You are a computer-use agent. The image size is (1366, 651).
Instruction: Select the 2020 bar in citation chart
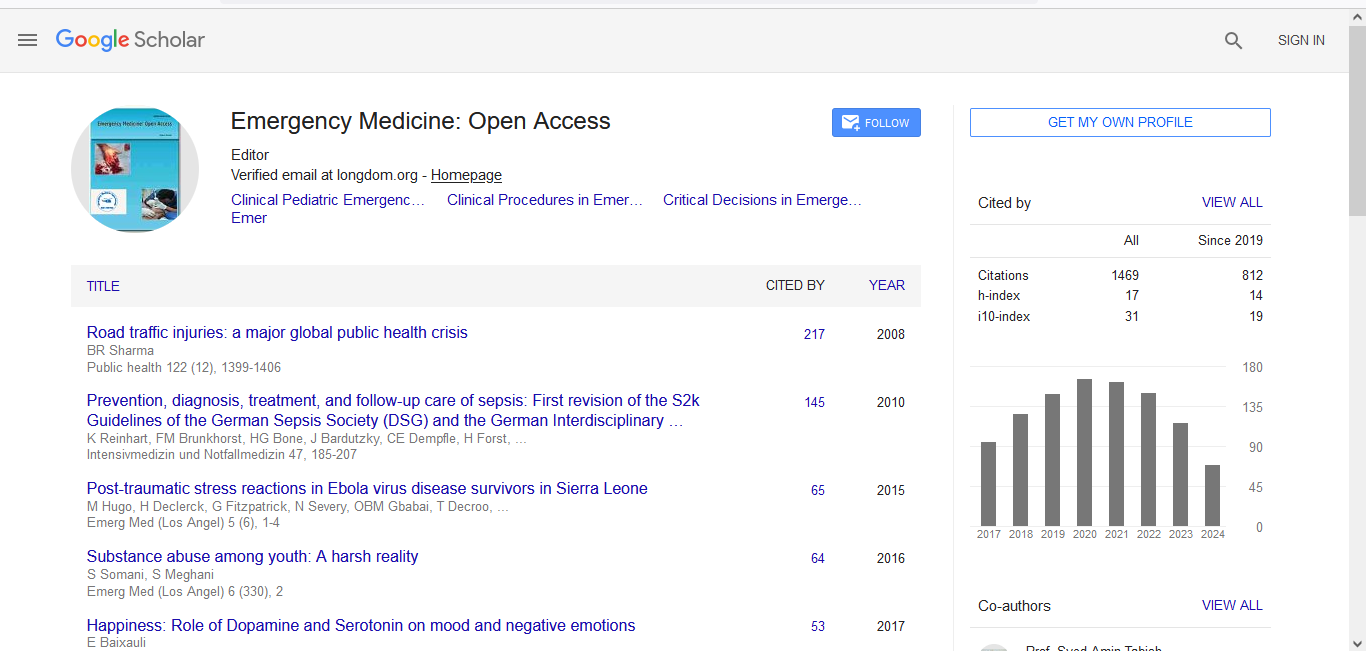pyautogui.click(x=1085, y=452)
